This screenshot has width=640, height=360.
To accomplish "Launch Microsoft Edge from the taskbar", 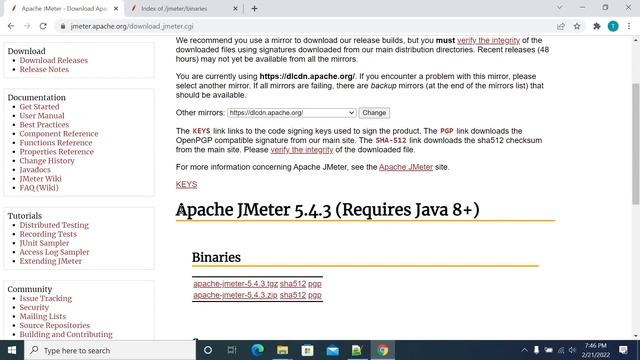I will click(x=258, y=350).
